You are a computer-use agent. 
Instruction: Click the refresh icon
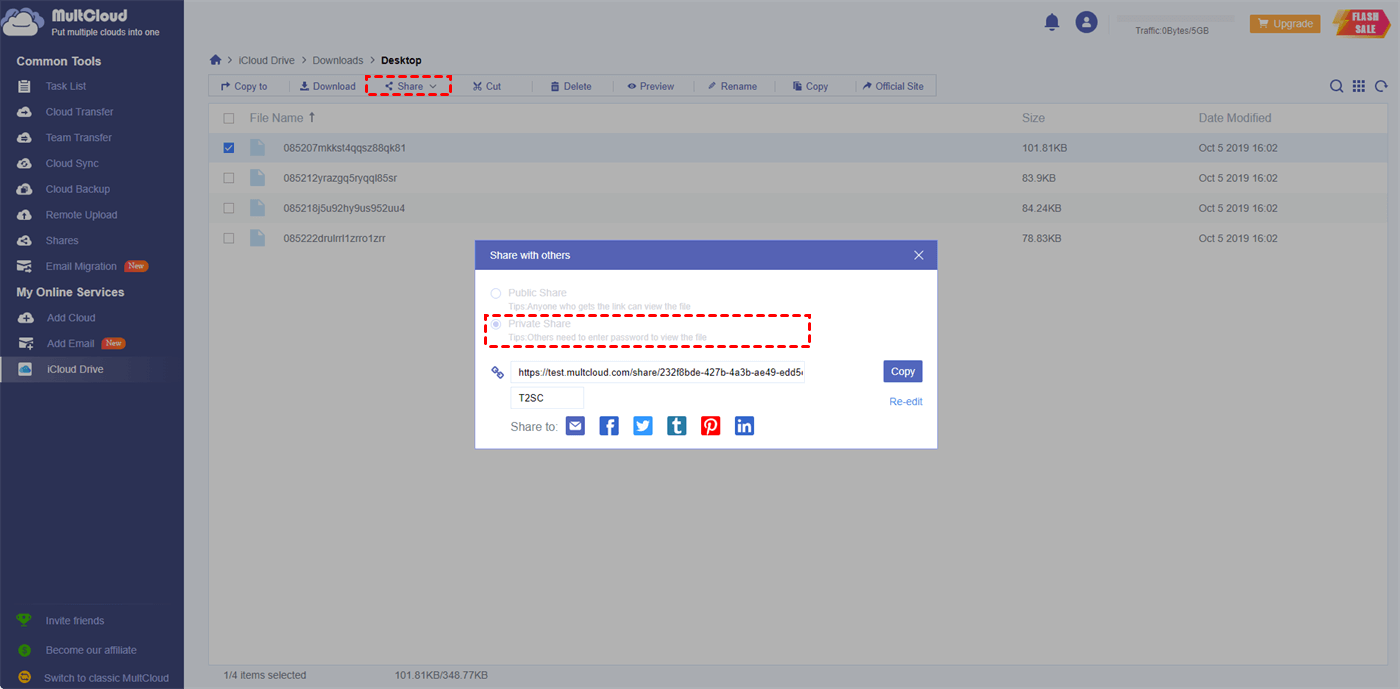pyautogui.click(x=1381, y=86)
